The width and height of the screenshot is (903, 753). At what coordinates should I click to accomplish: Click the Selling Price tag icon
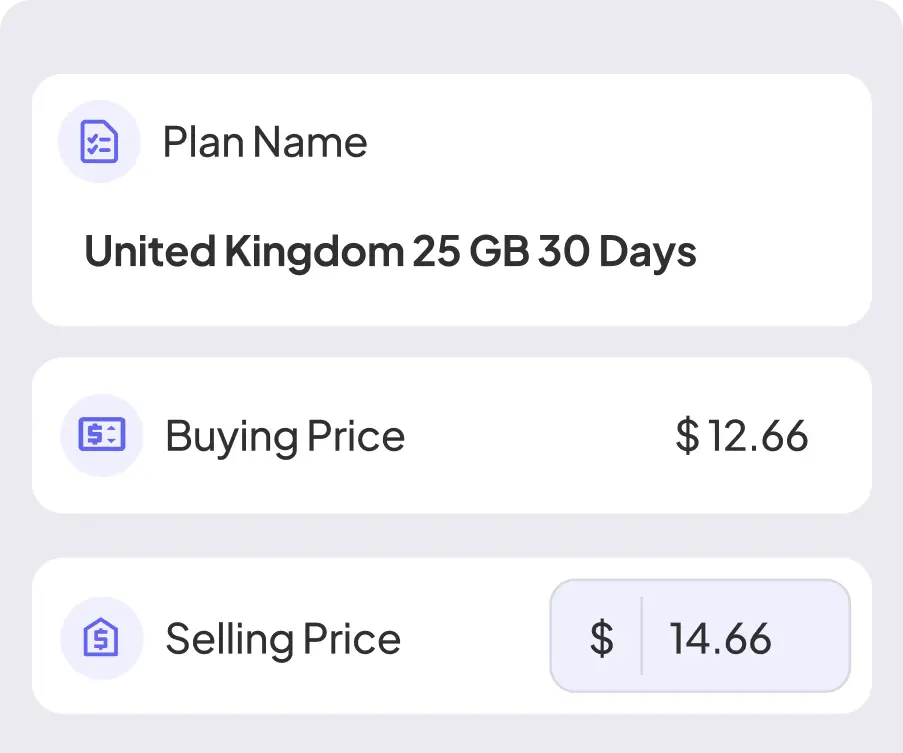pyautogui.click(x=101, y=638)
